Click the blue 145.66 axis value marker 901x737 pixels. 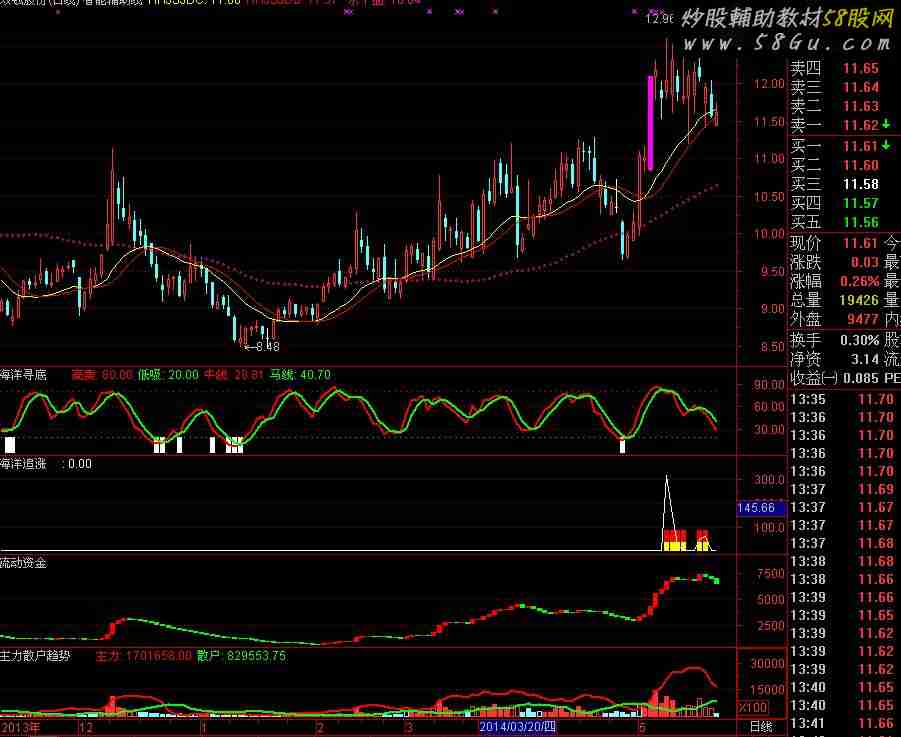tap(757, 508)
